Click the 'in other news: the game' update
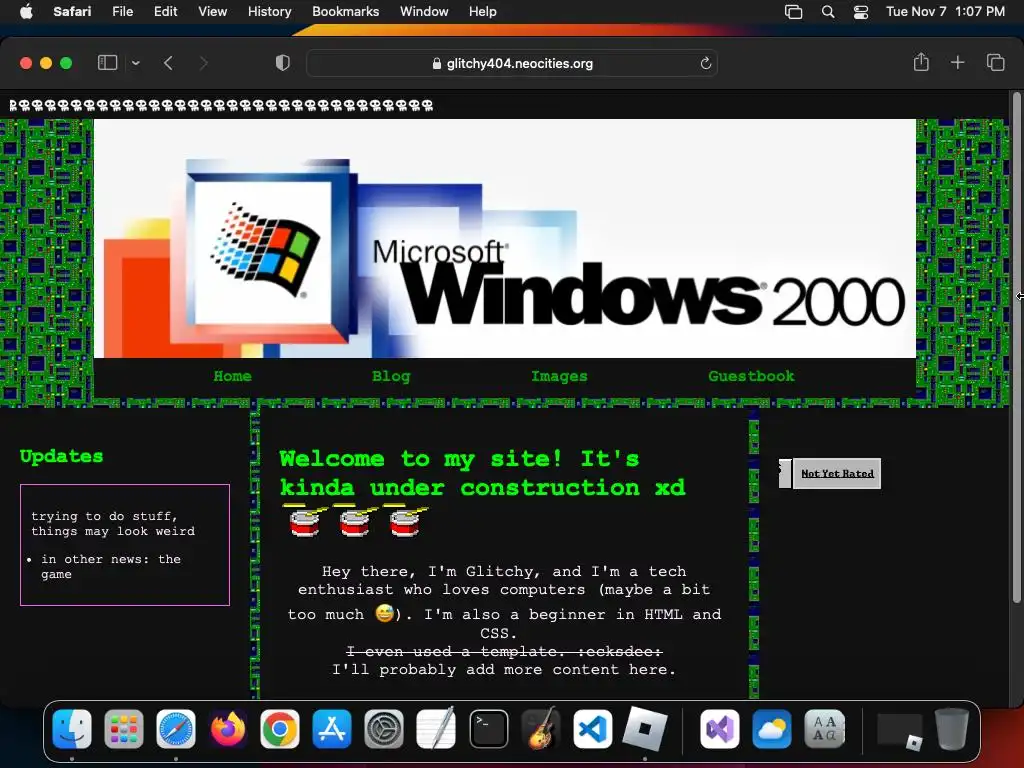Screen dimensions: 1024x768 click(x=111, y=567)
